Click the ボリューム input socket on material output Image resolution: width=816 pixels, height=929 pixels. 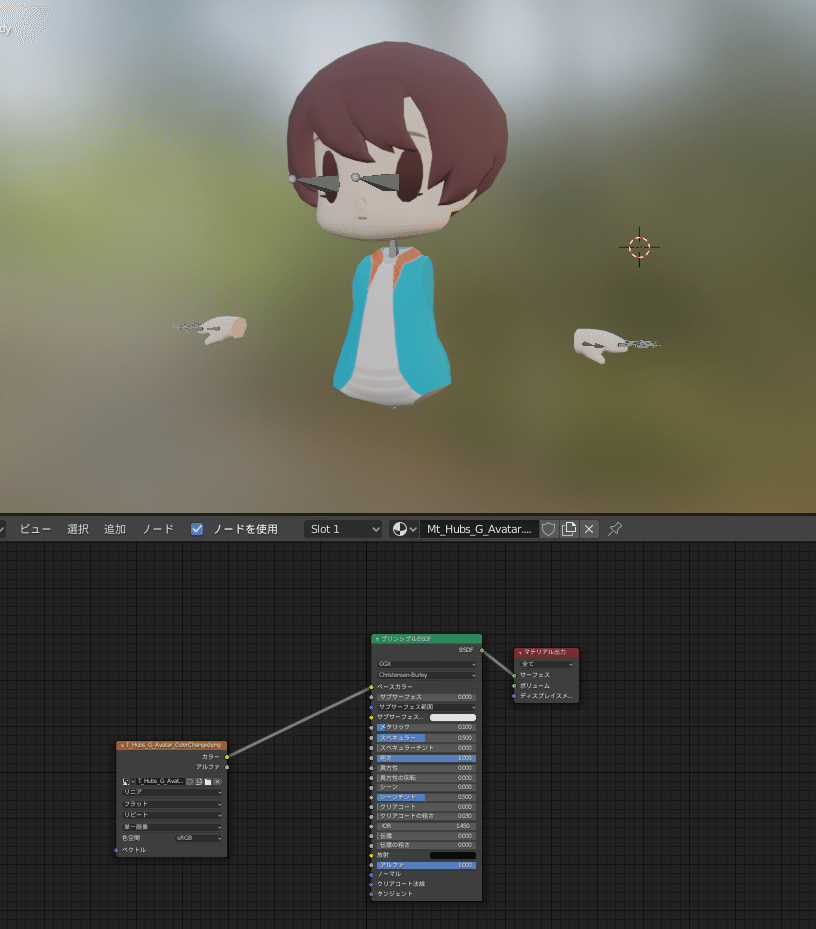pos(514,685)
